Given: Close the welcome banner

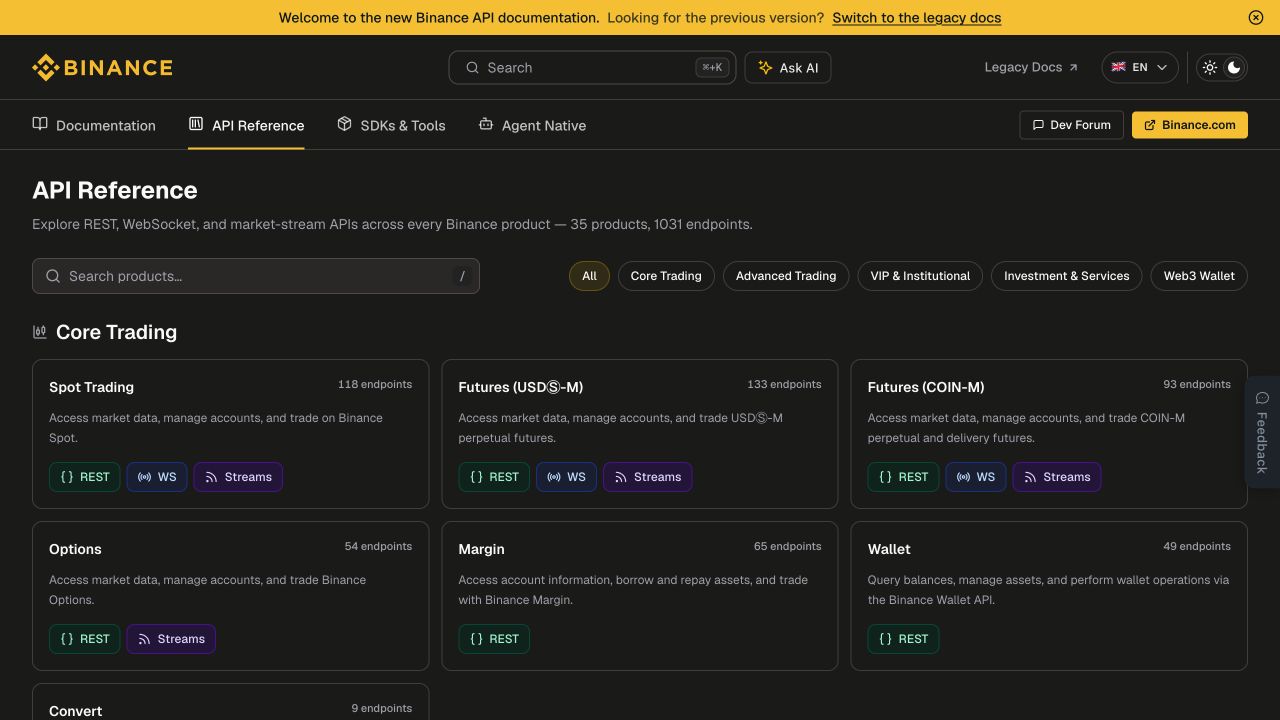Looking at the screenshot, I should [1256, 17].
